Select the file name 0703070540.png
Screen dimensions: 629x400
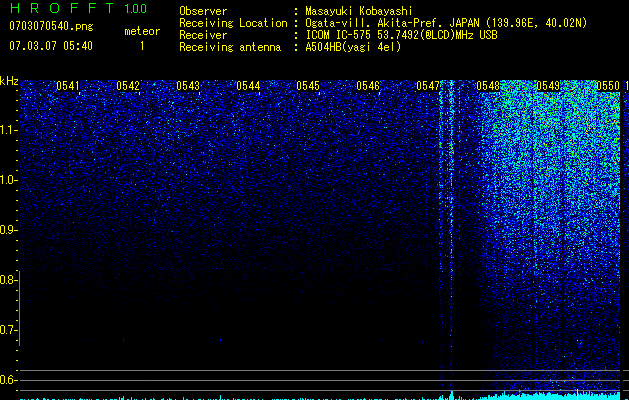pyautogui.click(x=51, y=26)
